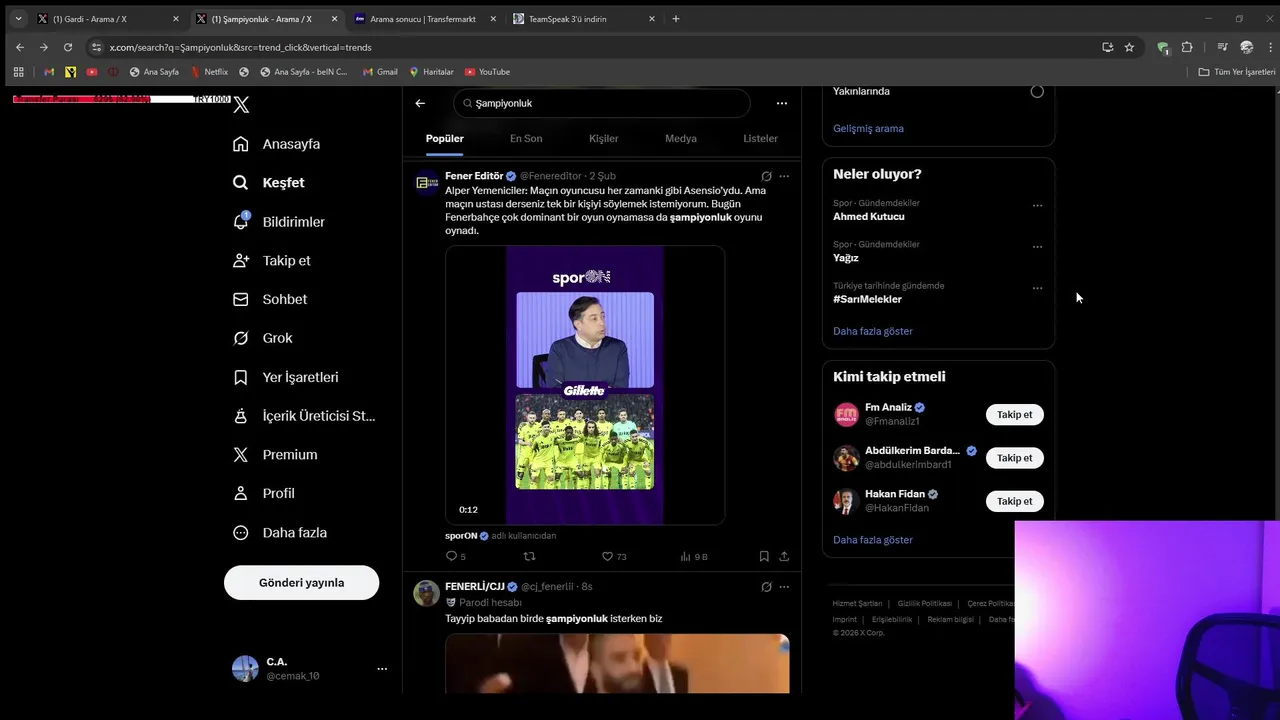Click Grok icon on FENERLİ/CJJ post
The height and width of the screenshot is (720, 1280).
[x=766, y=587]
